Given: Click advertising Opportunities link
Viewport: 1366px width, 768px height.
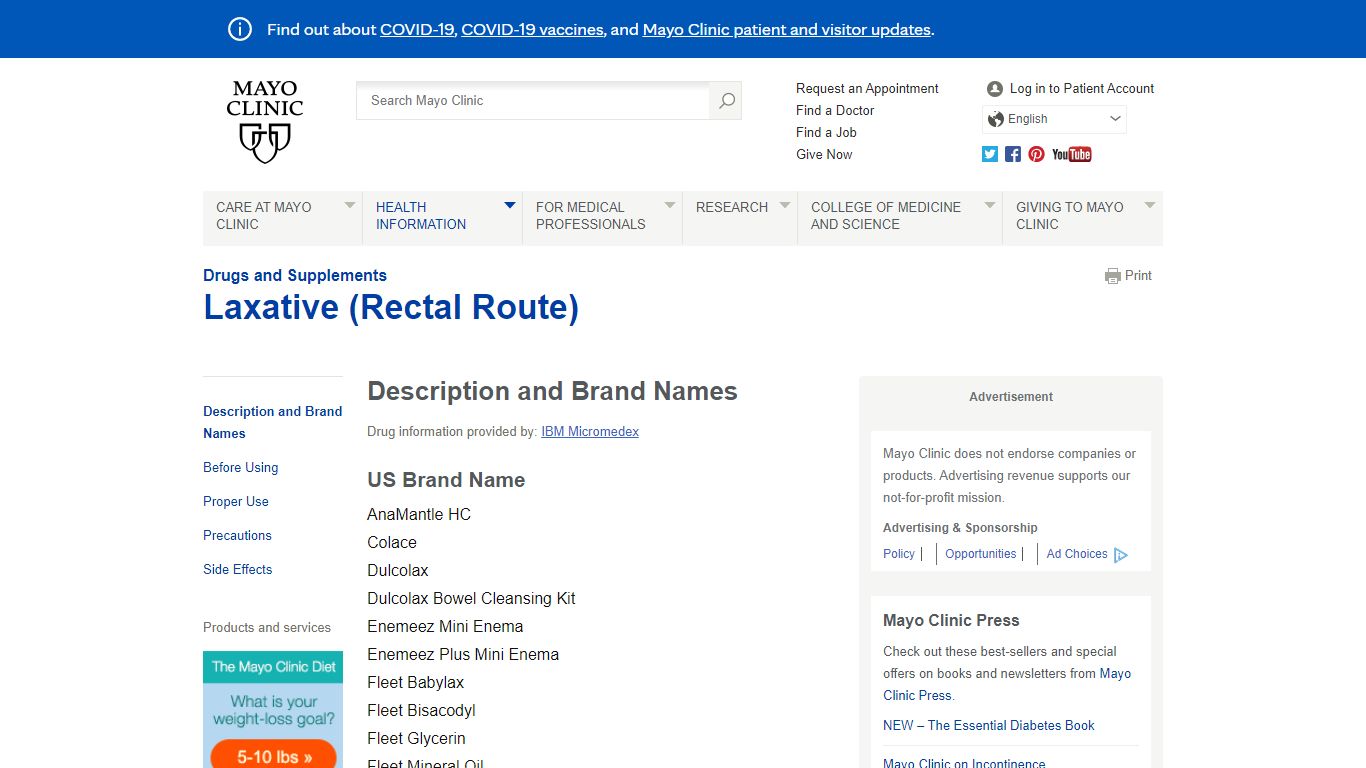Looking at the screenshot, I should 981,554.
